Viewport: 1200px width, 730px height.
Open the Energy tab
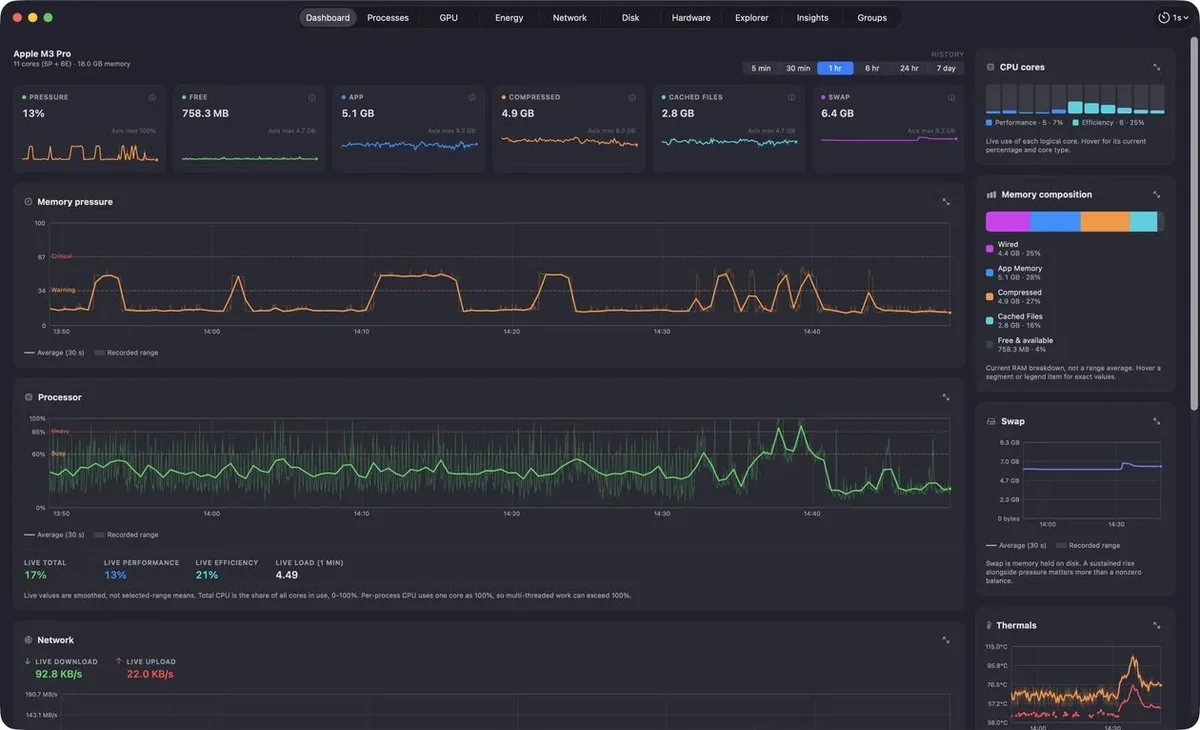pos(509,18)
